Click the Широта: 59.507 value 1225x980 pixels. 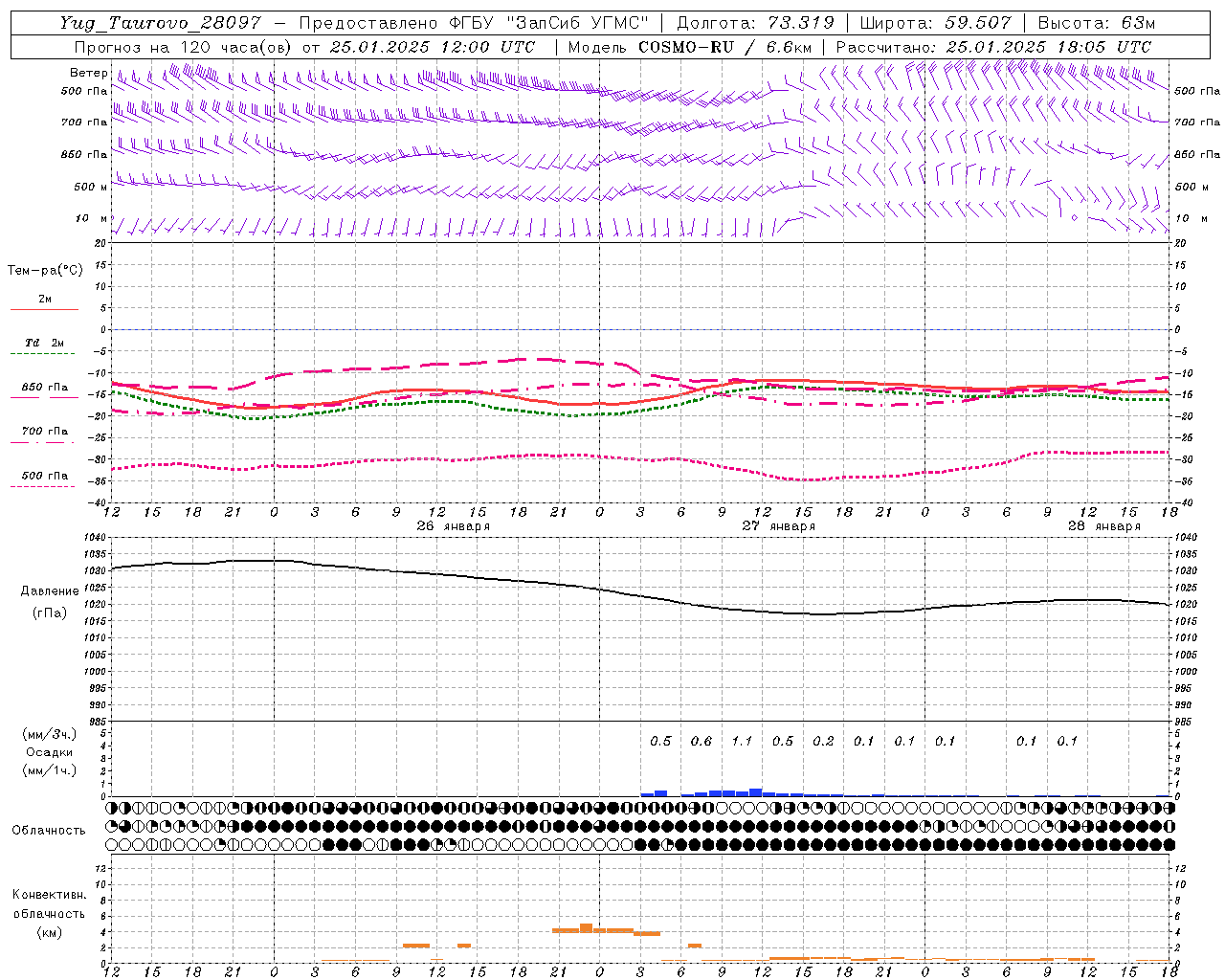936,23
